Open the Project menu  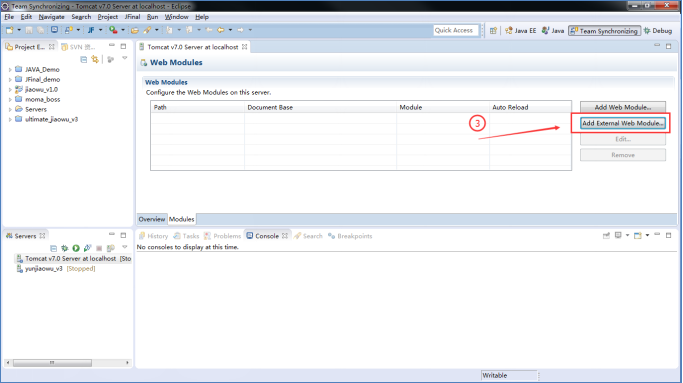[x=108, y=17]
